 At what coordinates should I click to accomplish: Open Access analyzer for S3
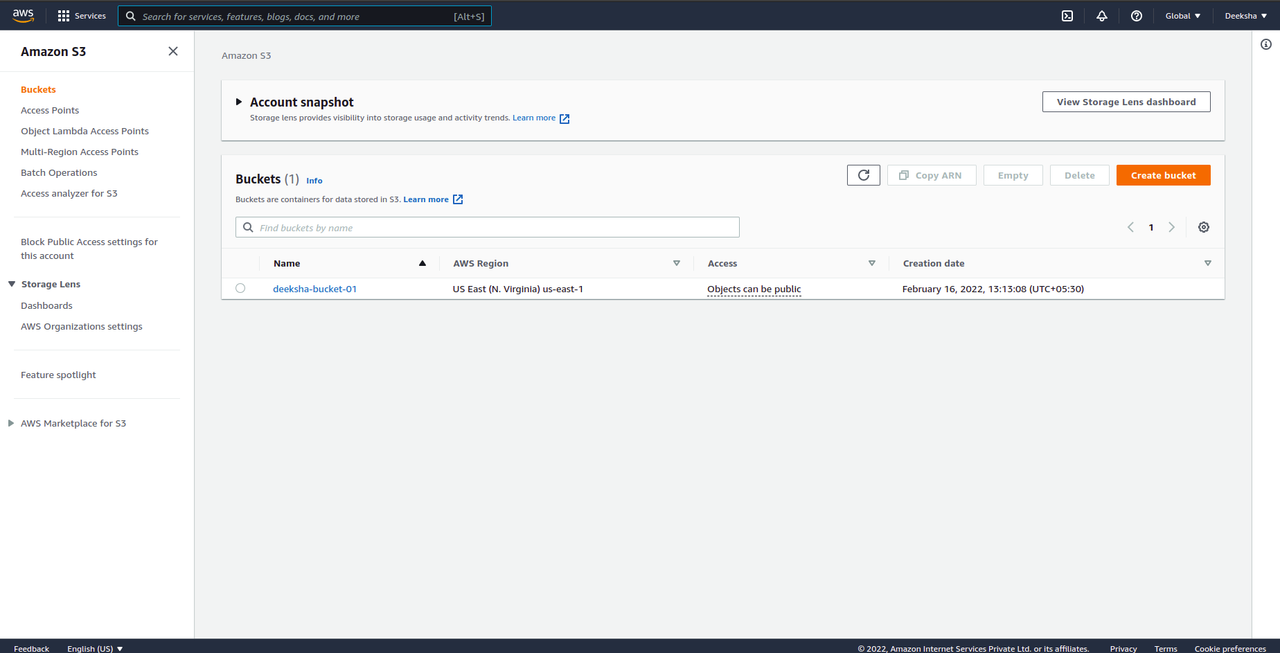tap(69, 194)
